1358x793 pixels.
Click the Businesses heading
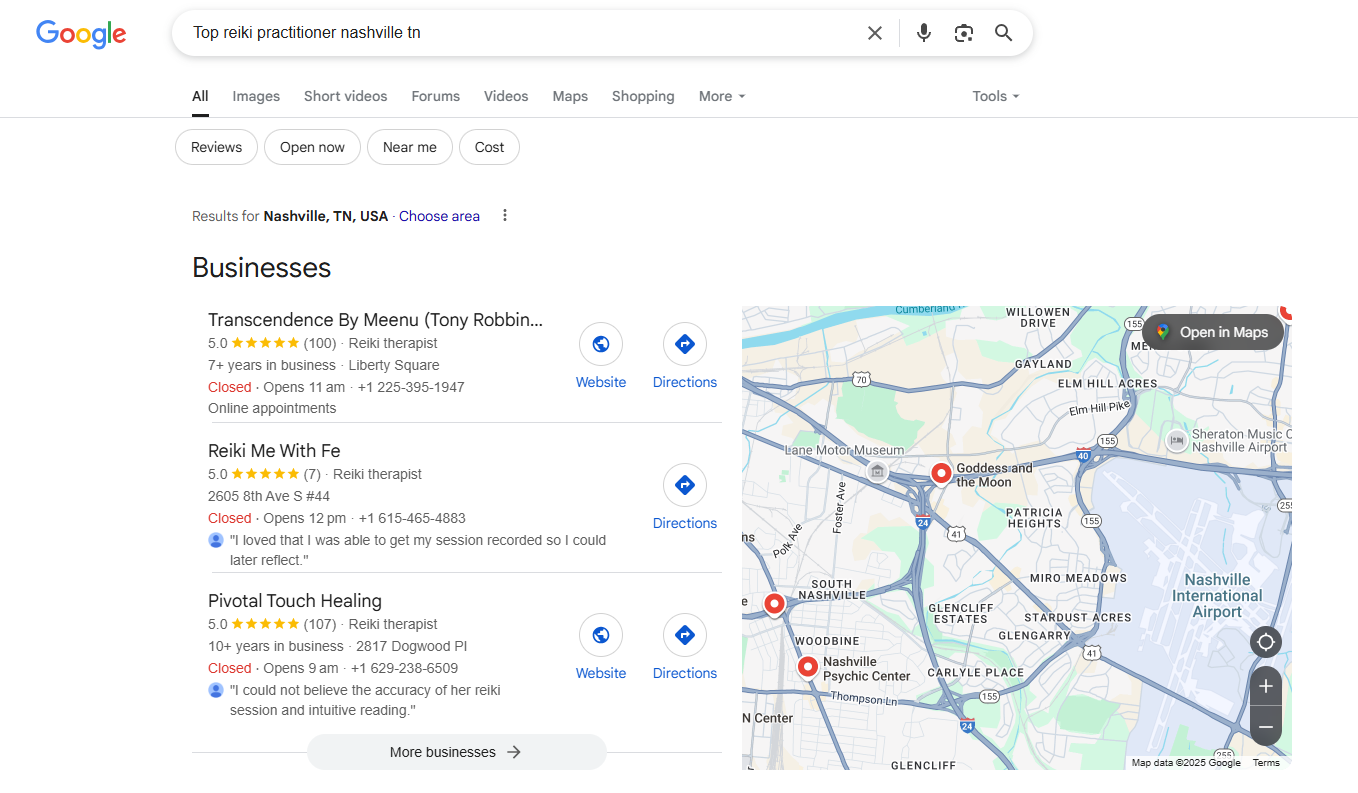pyautogui.click(x=261, y=268)
